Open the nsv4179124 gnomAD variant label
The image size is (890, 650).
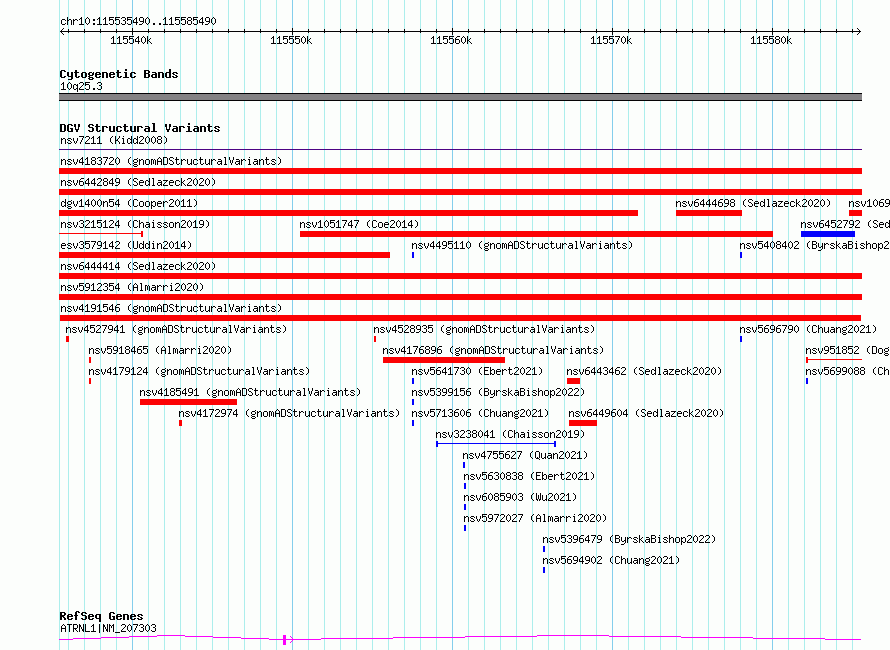coord(199,371)
